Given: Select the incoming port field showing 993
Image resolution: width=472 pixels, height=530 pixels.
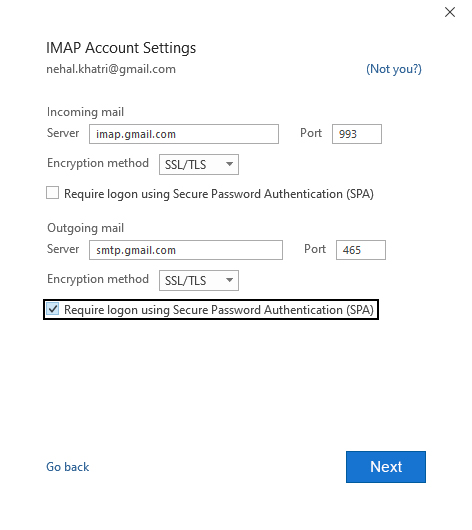Looking at the screenshot, I should click(x=357, y=134).
